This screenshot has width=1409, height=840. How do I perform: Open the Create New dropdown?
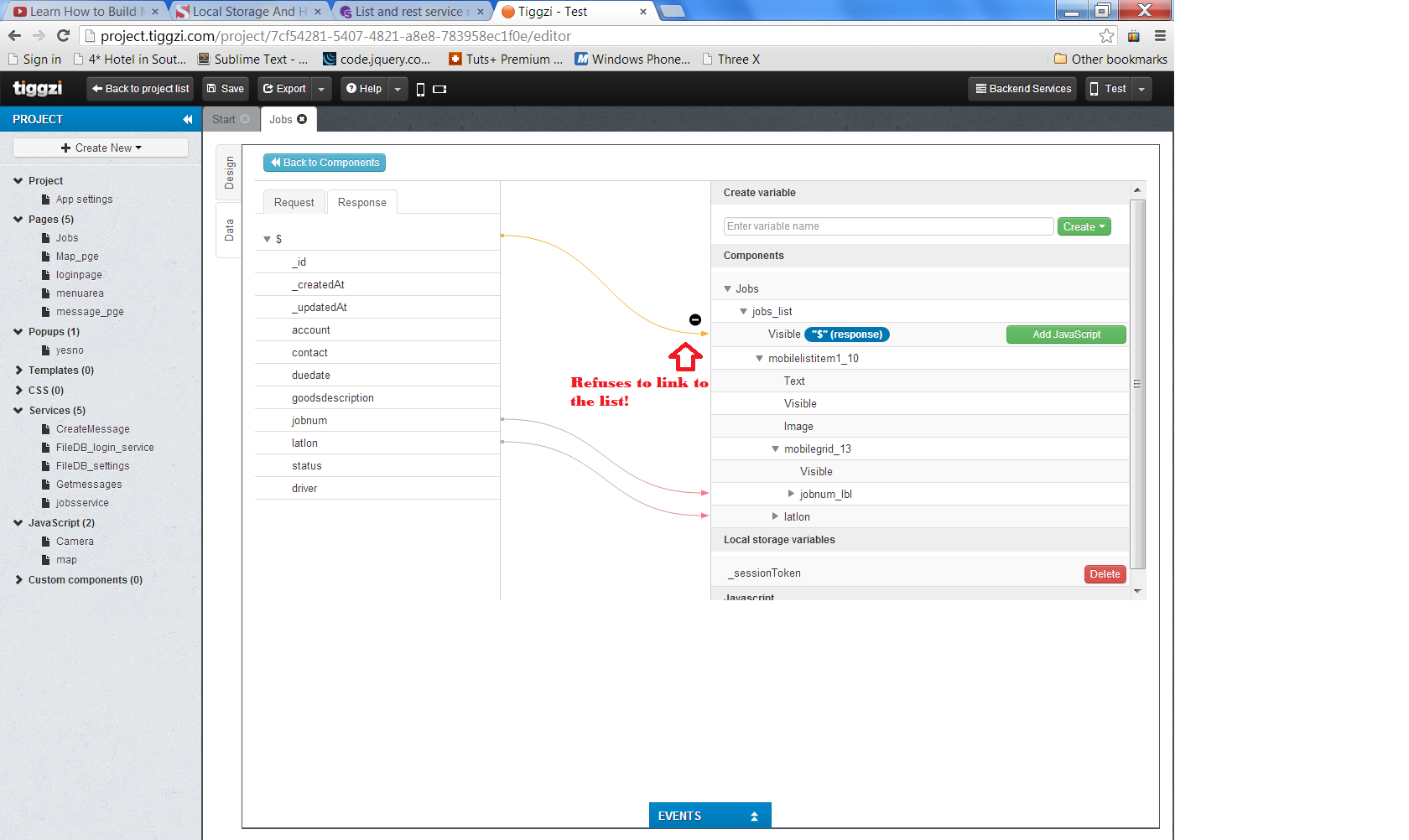(x=101, y=148)
